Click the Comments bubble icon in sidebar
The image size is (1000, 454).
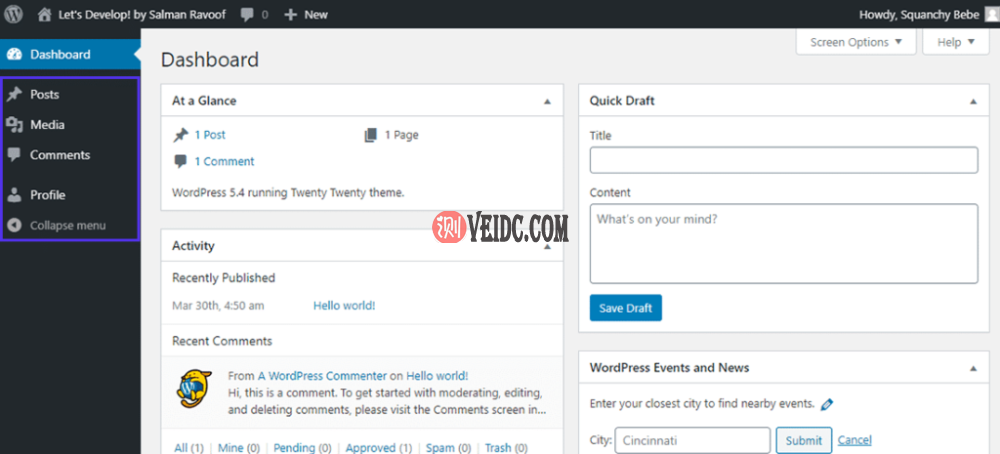[14, 155]
